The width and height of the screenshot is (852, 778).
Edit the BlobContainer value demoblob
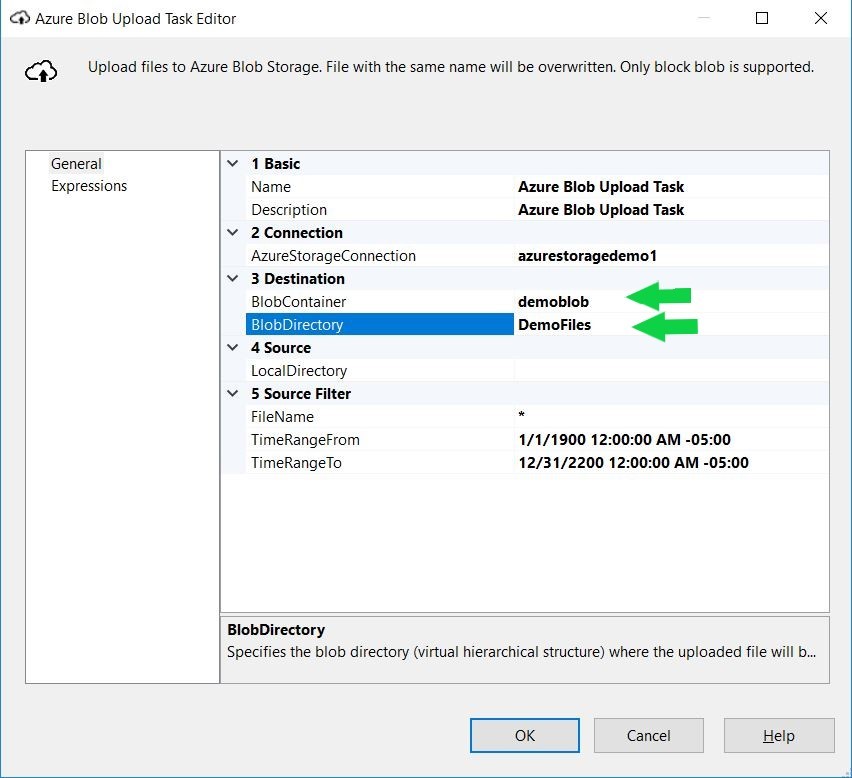pyautogui.click(x=553, y=302)
